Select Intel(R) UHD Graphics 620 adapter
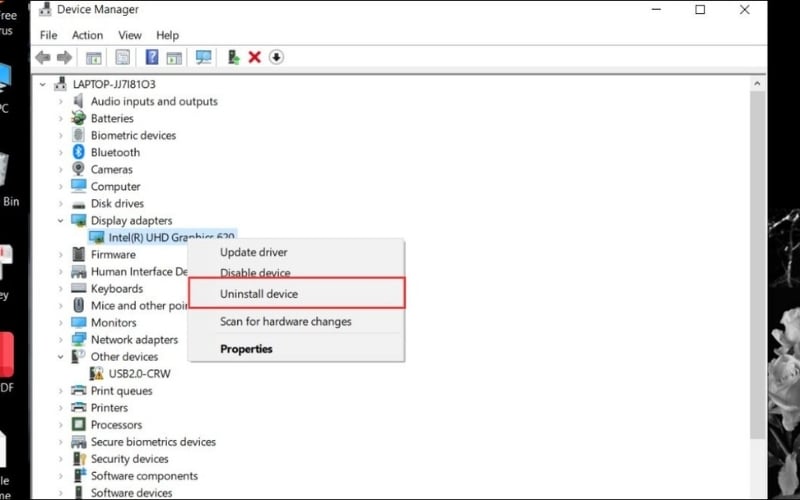 [x=162, y=237]
